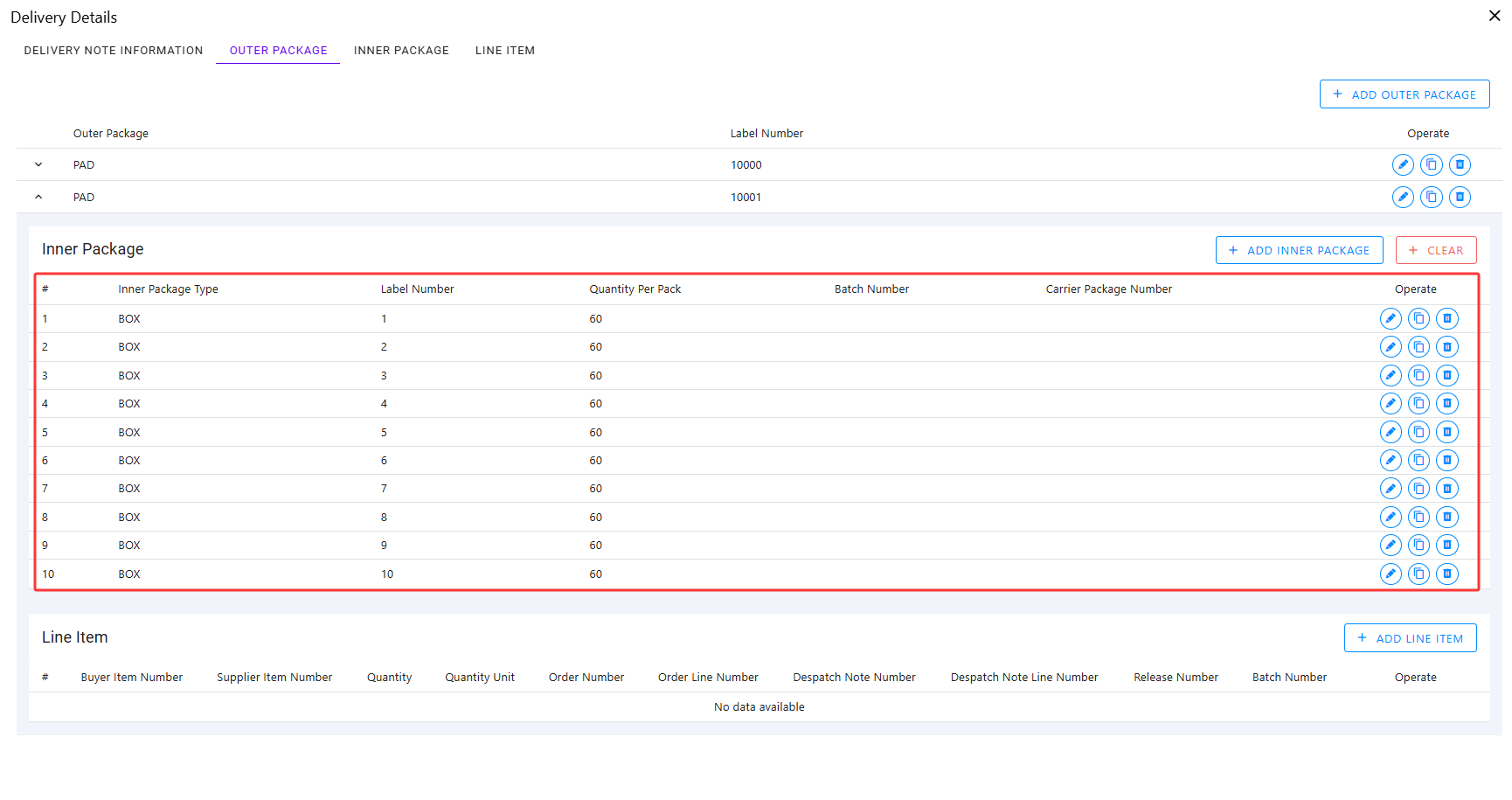The height and width of the screenshot is (800, 1512).
Task: Delete outer package with label 10000
Action: coord(1460,164)
